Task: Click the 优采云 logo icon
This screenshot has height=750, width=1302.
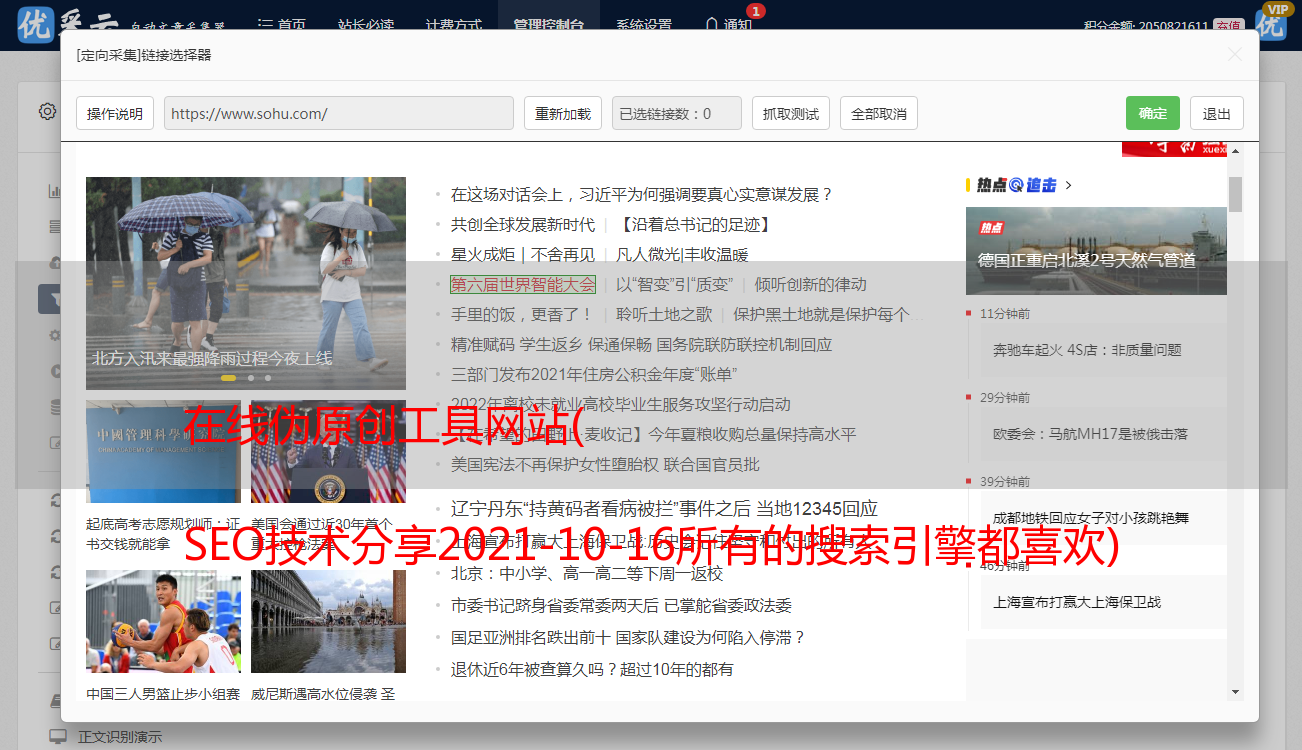Action: [x=36, y=24]
